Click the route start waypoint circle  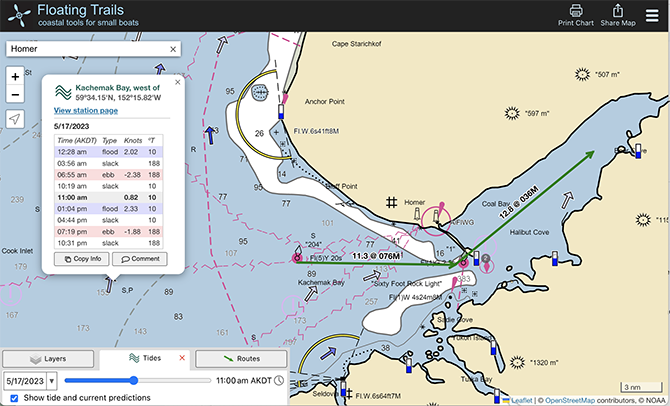pyautogui.click(x=297, y=258)
